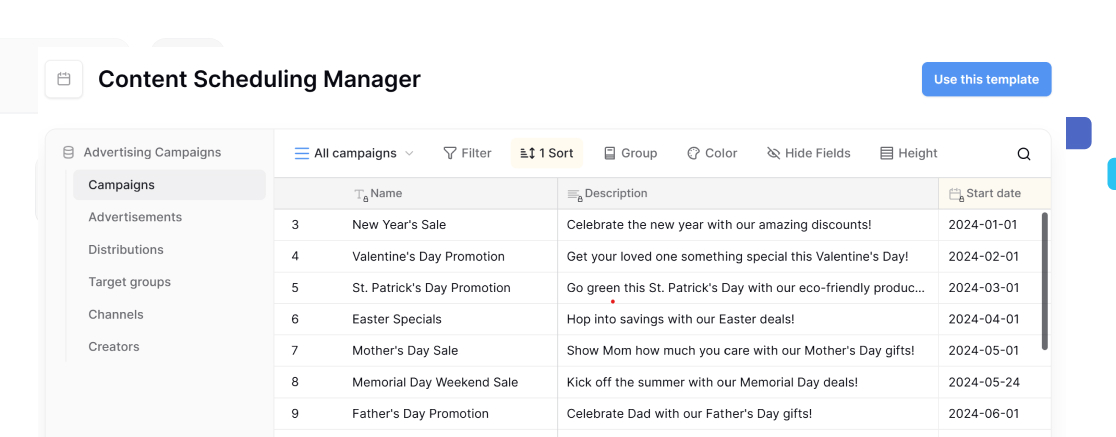Open the row Height options
The image size is (1116, 437).
909,153
